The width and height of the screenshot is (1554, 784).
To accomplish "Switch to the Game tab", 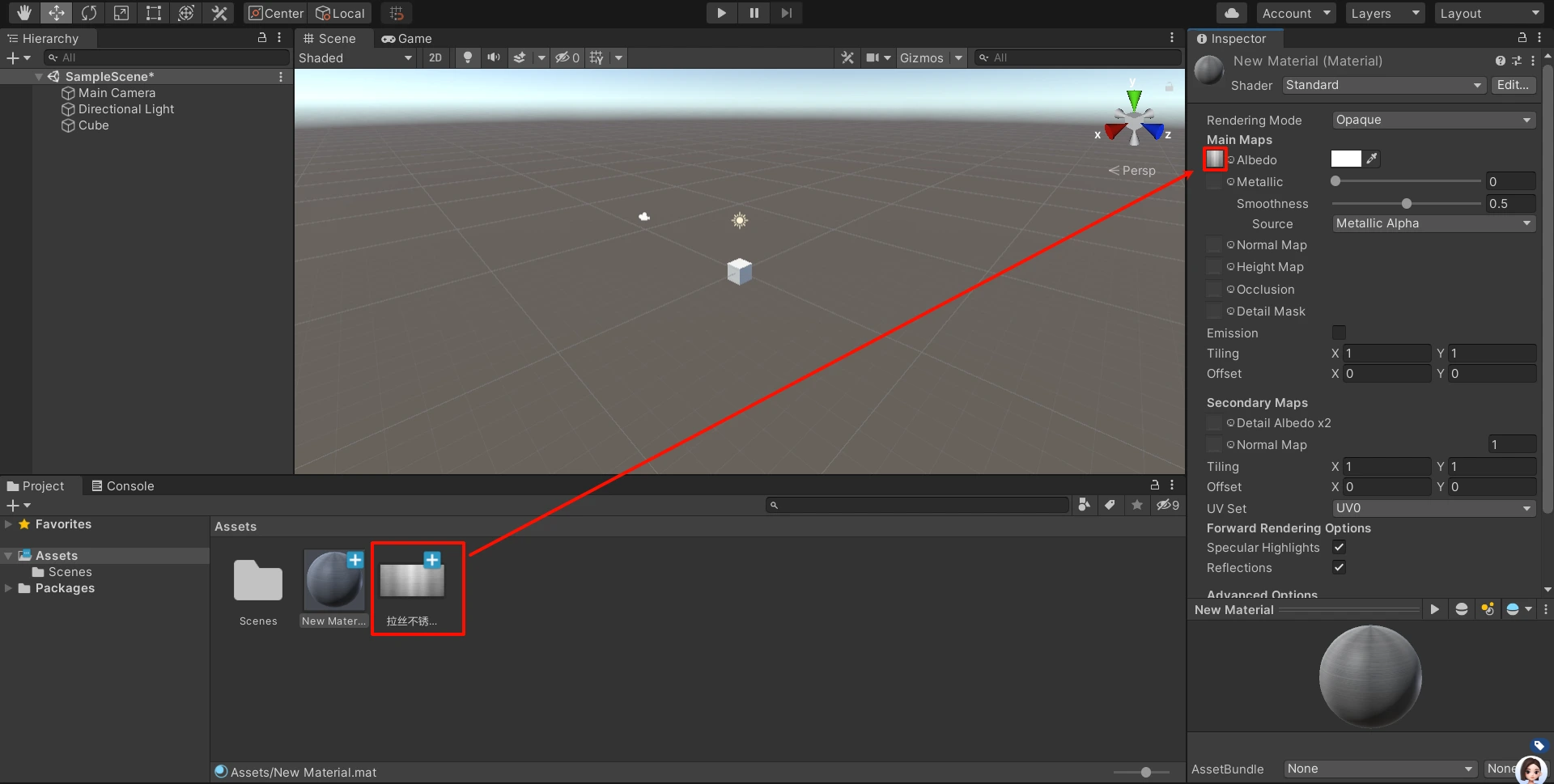I will pyautogui.click(x=407, y=39).
